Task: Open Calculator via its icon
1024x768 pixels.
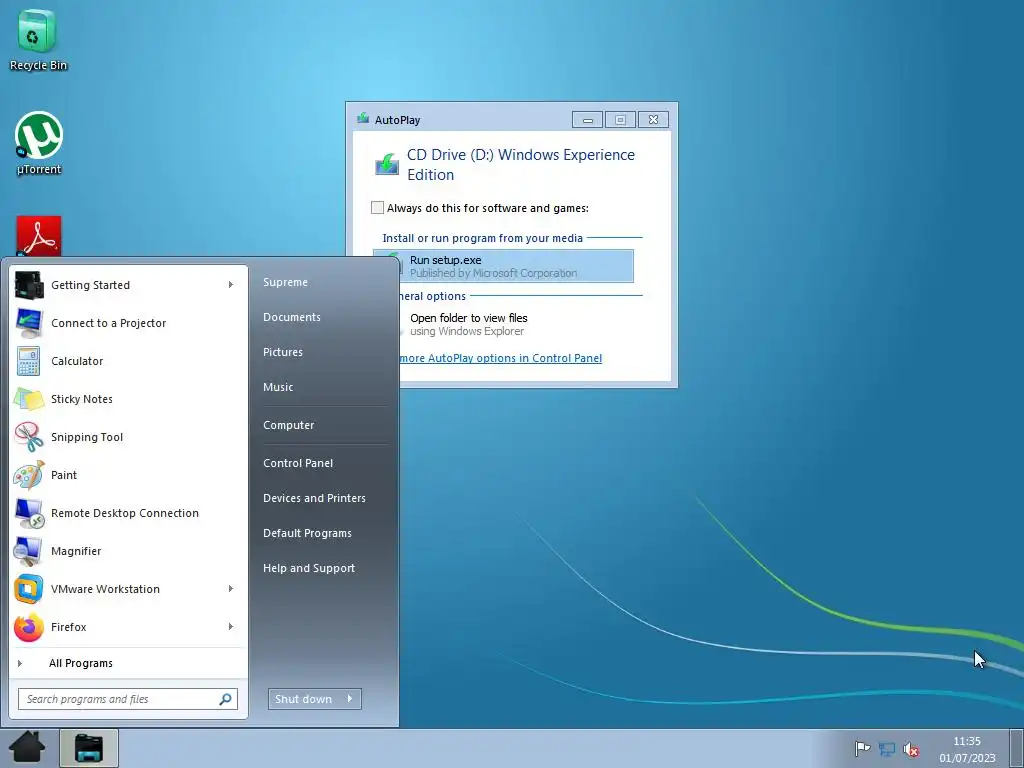Action: click(29, 360)
